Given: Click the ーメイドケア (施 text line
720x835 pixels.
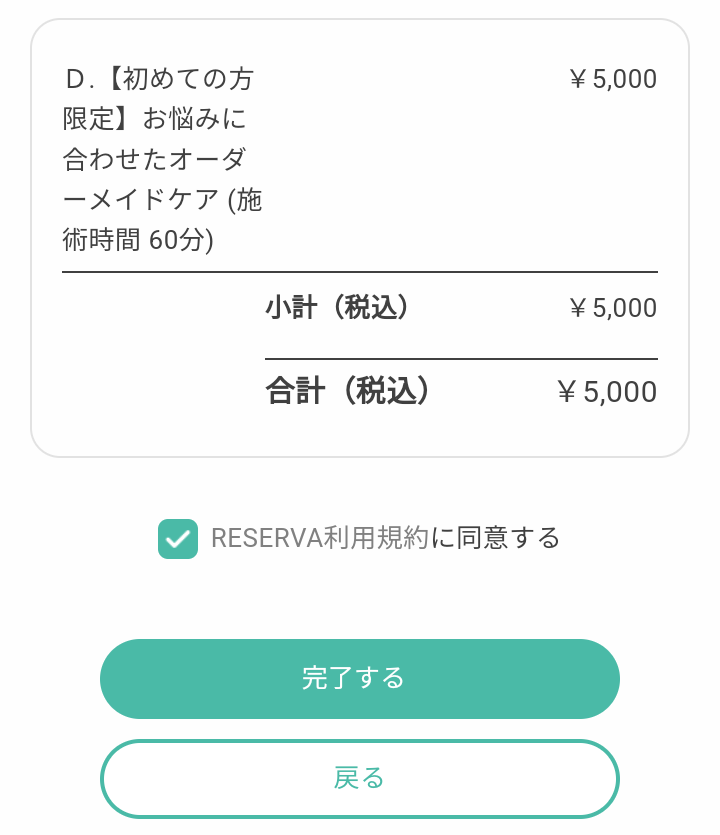Looking at the screenshot, I should click(162, 200).
